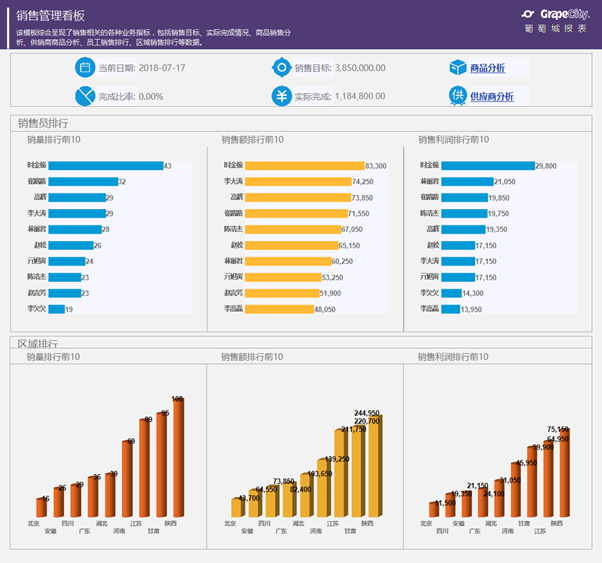Click the 供 supplier icon

458,96
